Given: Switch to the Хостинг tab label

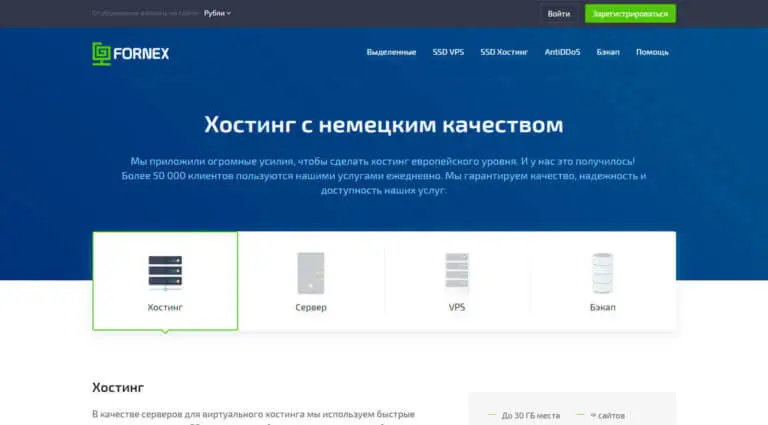Looking at the screenshot, I should [x=165, y=307].
